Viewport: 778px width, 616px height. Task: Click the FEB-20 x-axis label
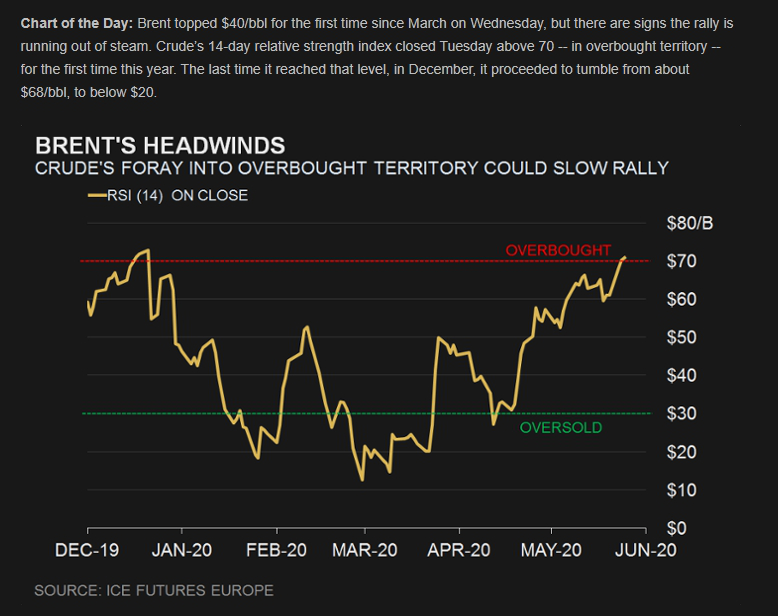click(x=276, y=550)
